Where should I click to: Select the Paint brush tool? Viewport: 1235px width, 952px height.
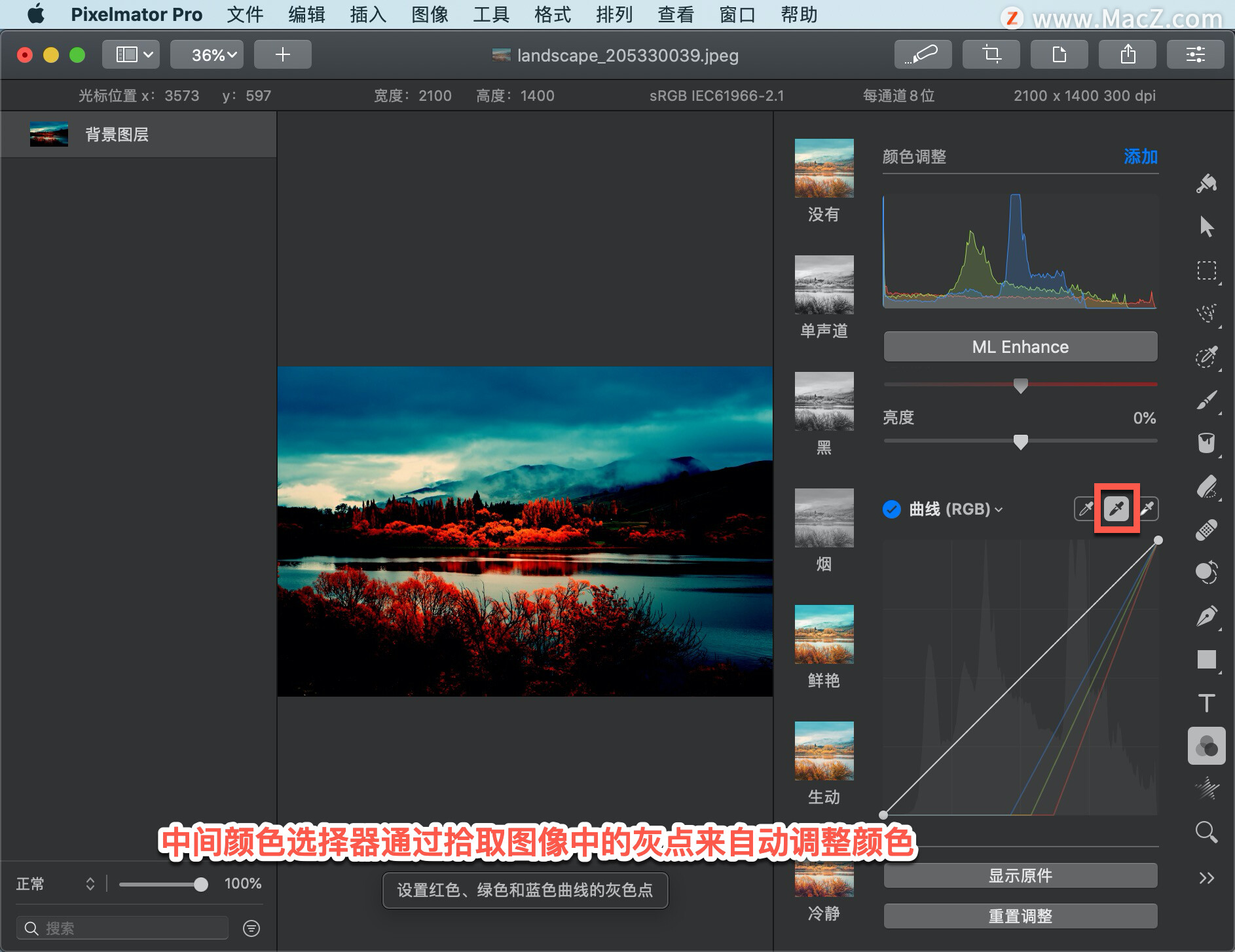click(1206, 400)
